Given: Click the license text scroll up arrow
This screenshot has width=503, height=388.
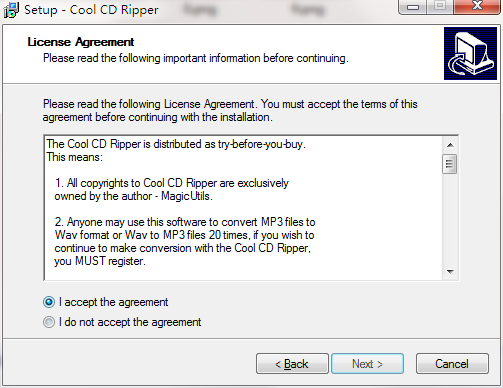Looking at the screenshot, I should point(450,145).
